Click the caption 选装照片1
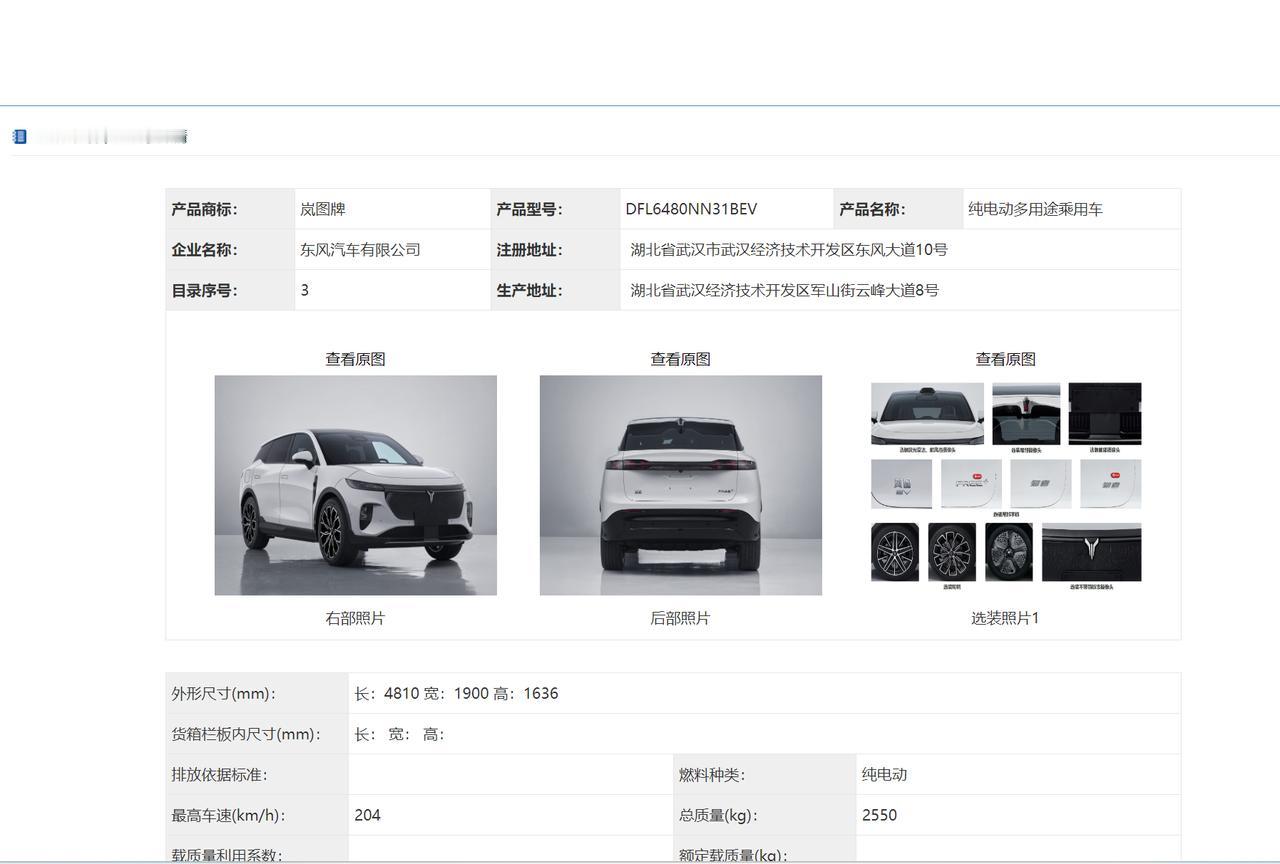 pos(1005,618)
